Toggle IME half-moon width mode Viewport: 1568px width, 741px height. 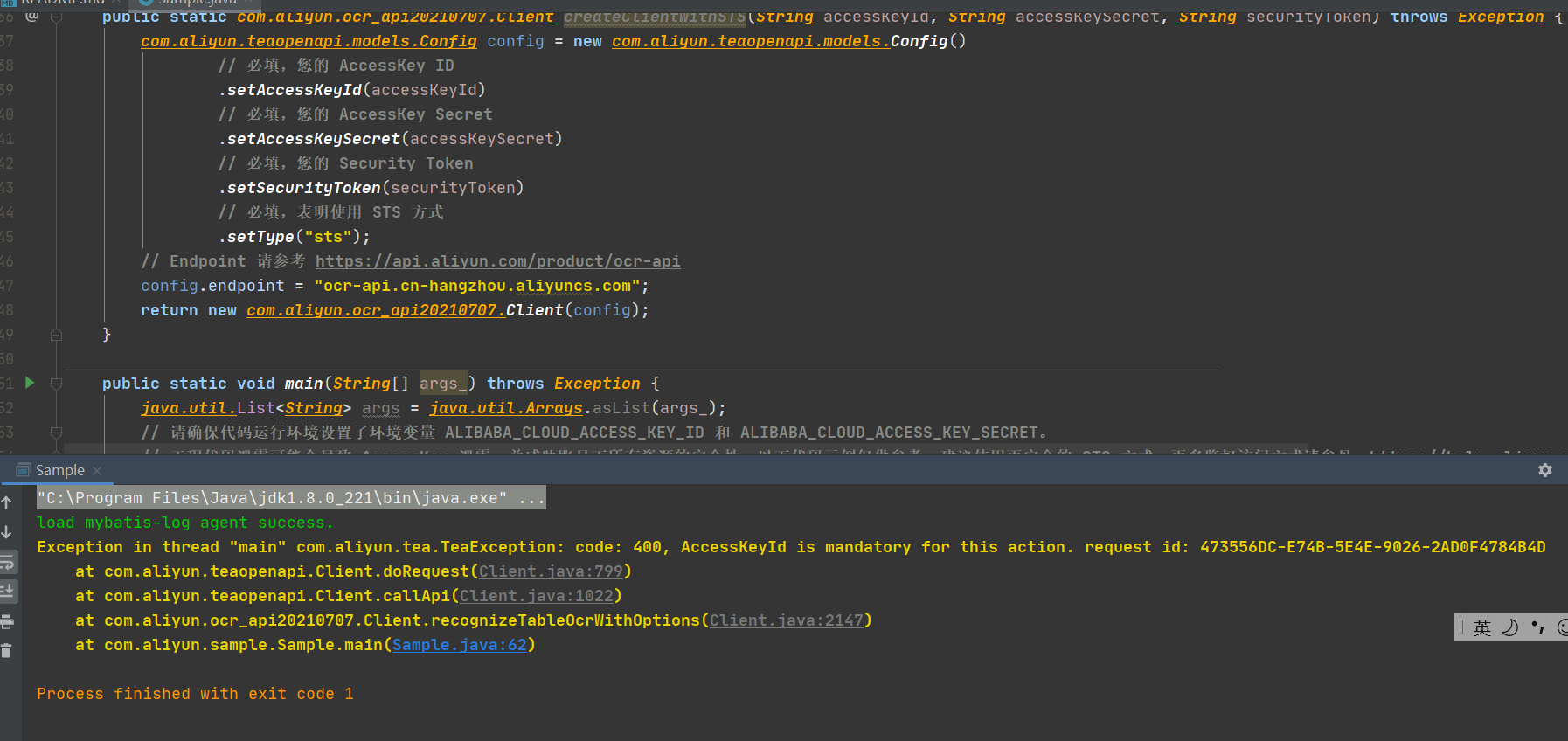1509,627
